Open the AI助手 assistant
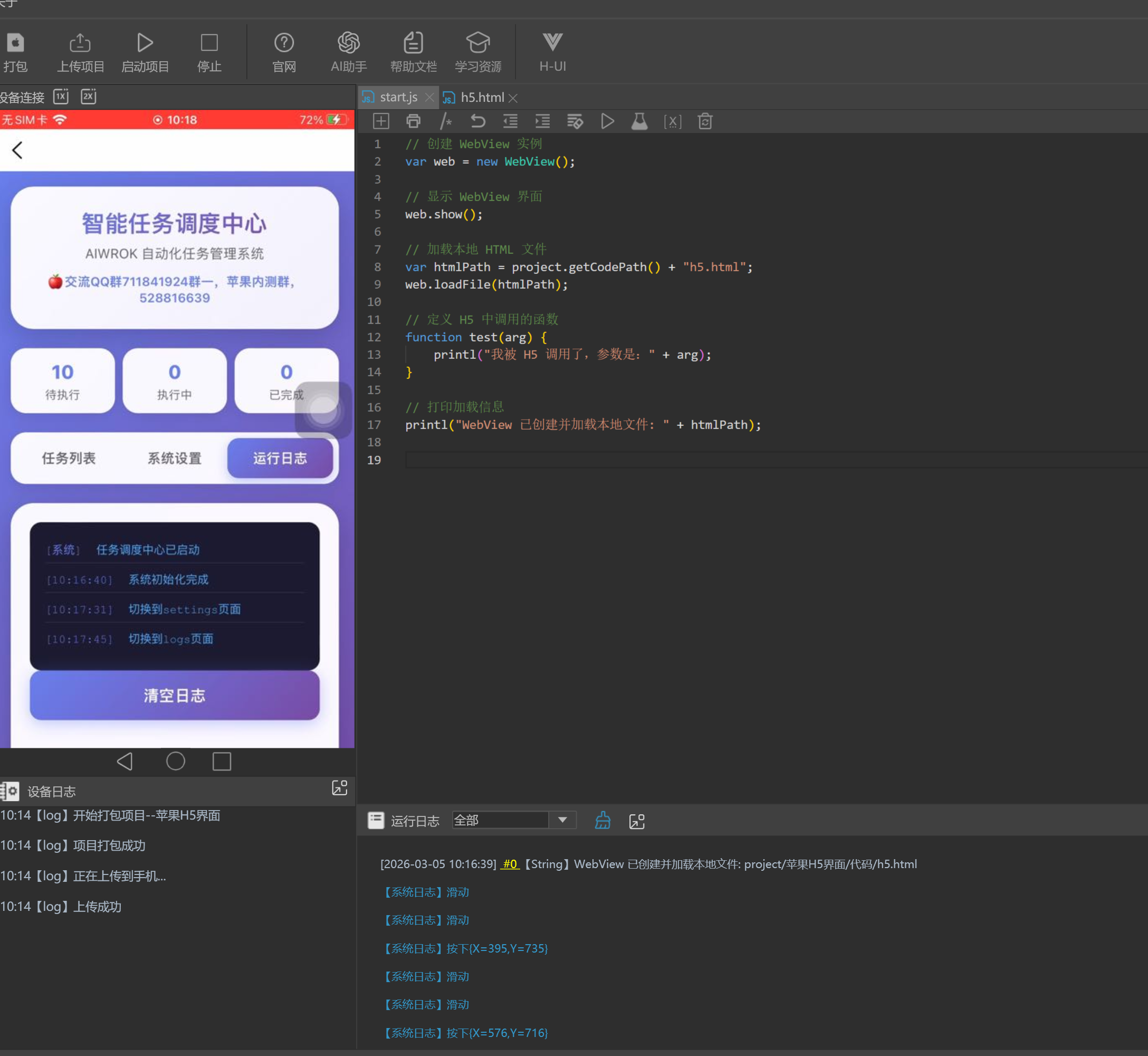This screenshot has width=1148, height=1056. [x=348, y=43]
